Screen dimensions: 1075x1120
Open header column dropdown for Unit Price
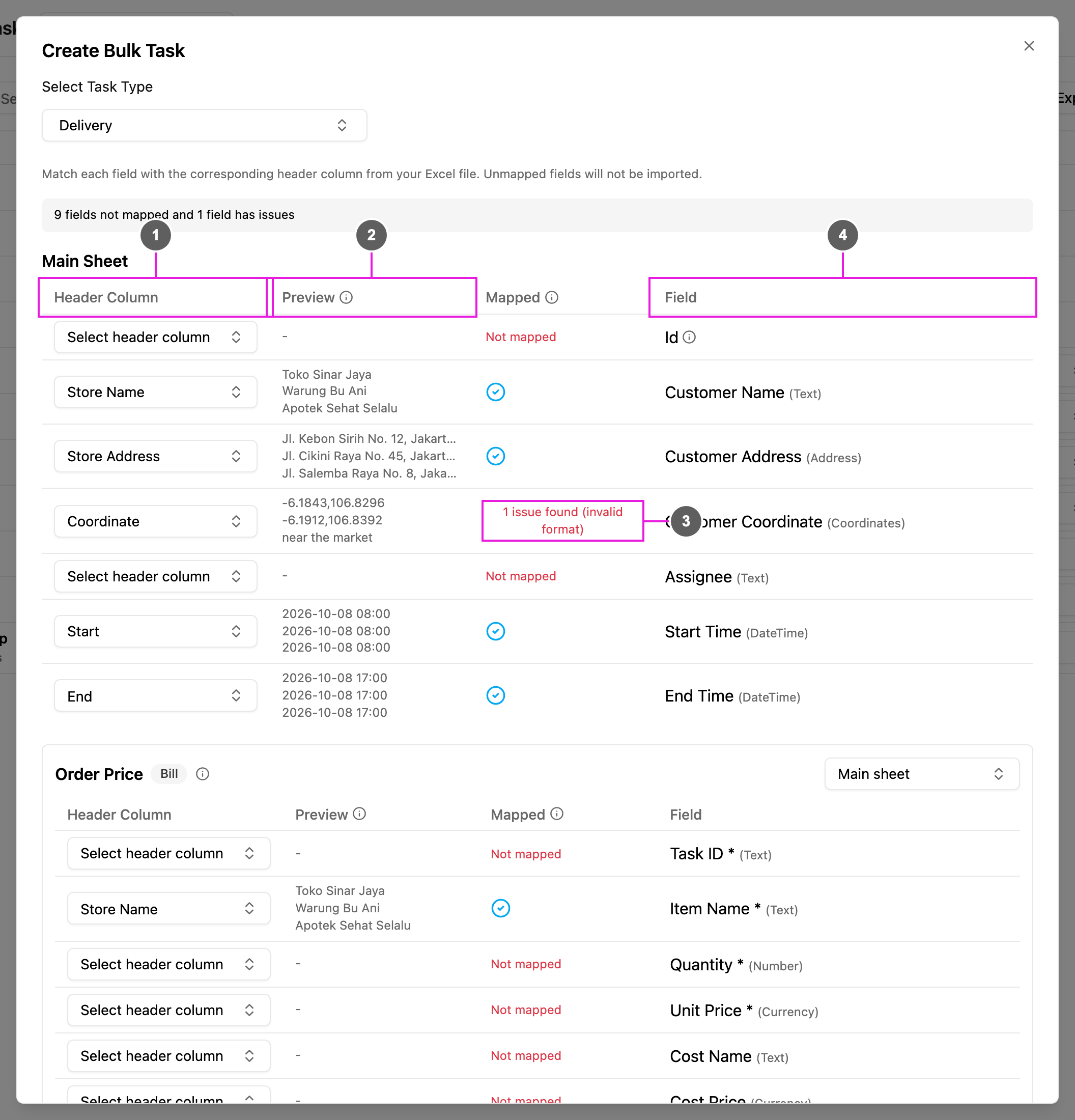click(168, 1010)
